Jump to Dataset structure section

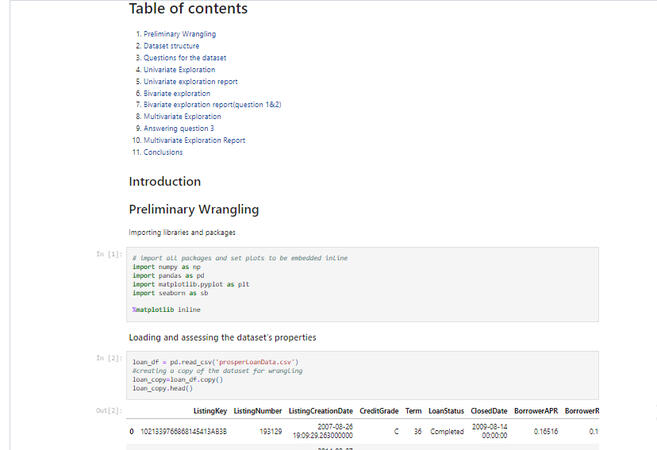(x=171, y=46)
